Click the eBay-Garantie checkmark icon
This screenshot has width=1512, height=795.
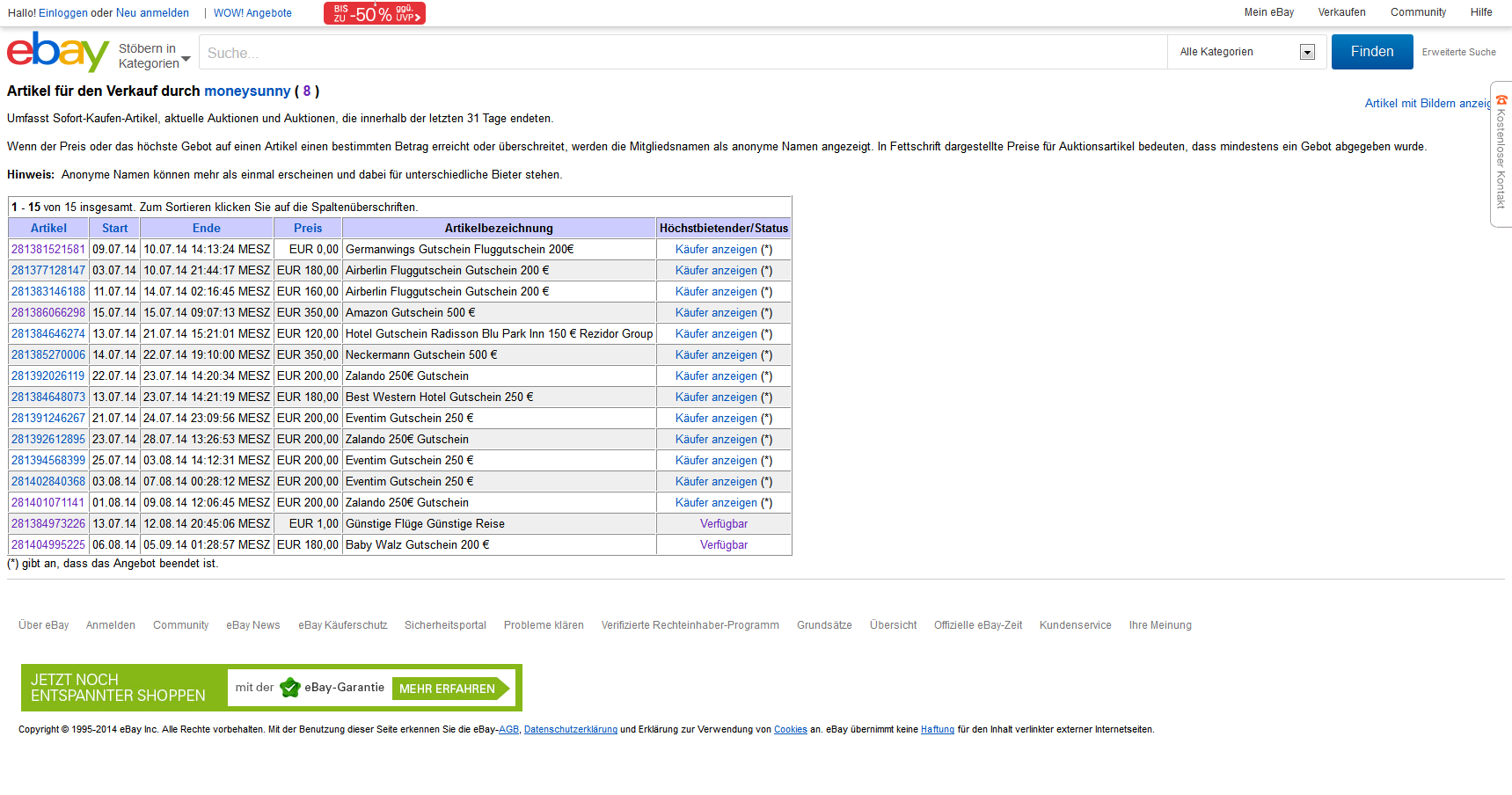pyautogui.click(x=290, y=688)
